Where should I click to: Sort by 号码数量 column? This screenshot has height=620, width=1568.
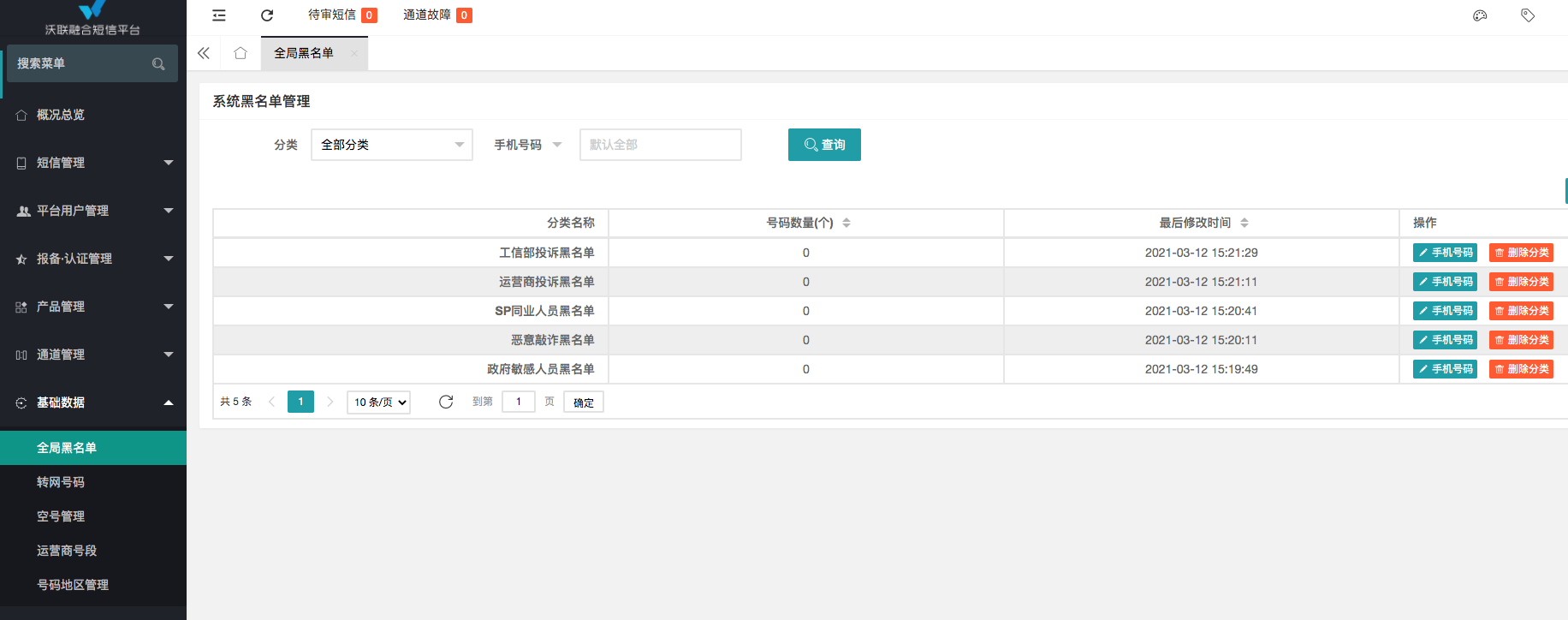point(846,223)
